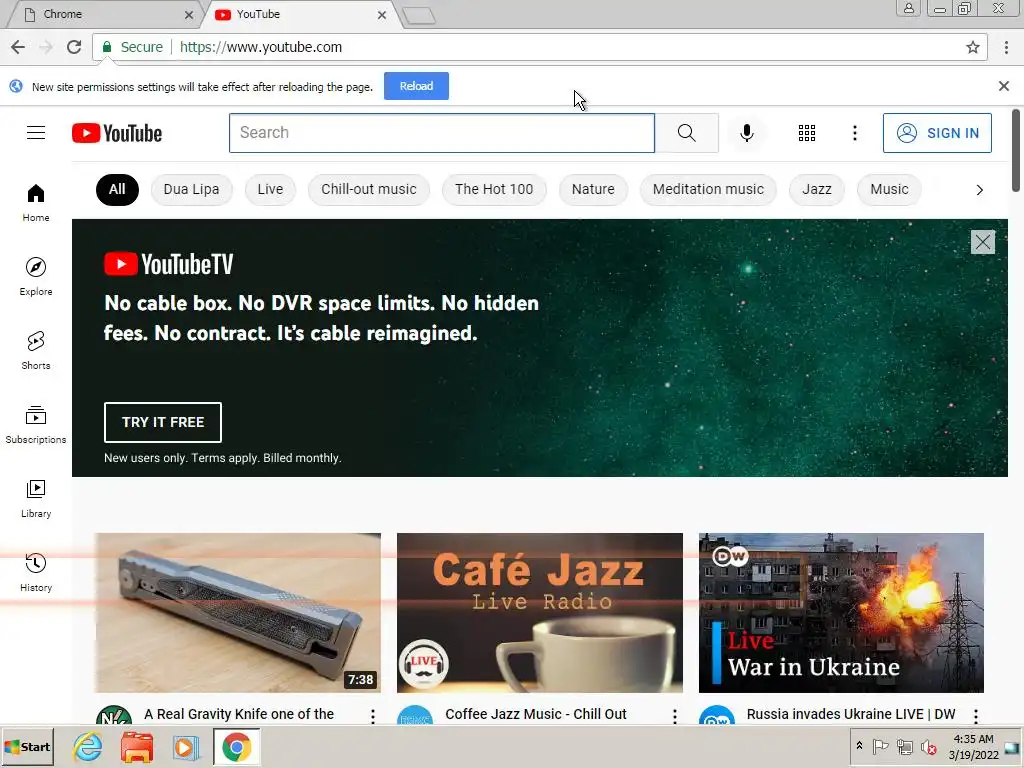
Task: Close the Chrome tab
Action: (189, 14)
